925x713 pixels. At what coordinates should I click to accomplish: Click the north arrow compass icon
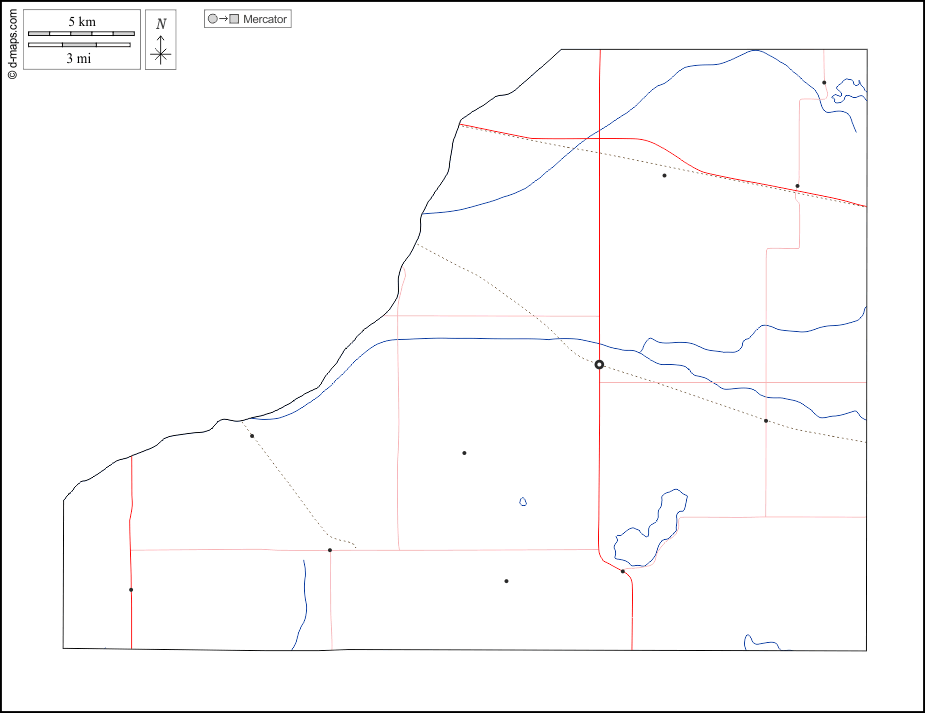pos(160,40)
